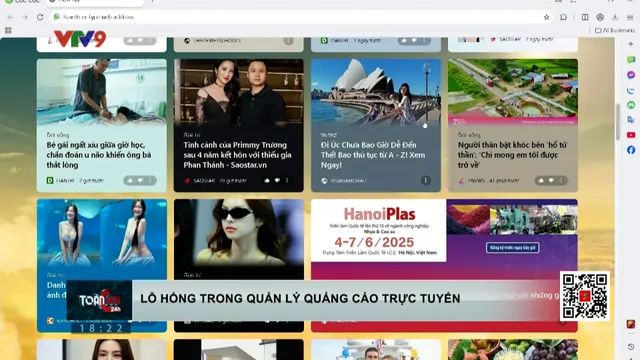This screenshot has height=360, width=640.
Task: Open the aerial village photo thumbnail
Action: tap(513, 91)
